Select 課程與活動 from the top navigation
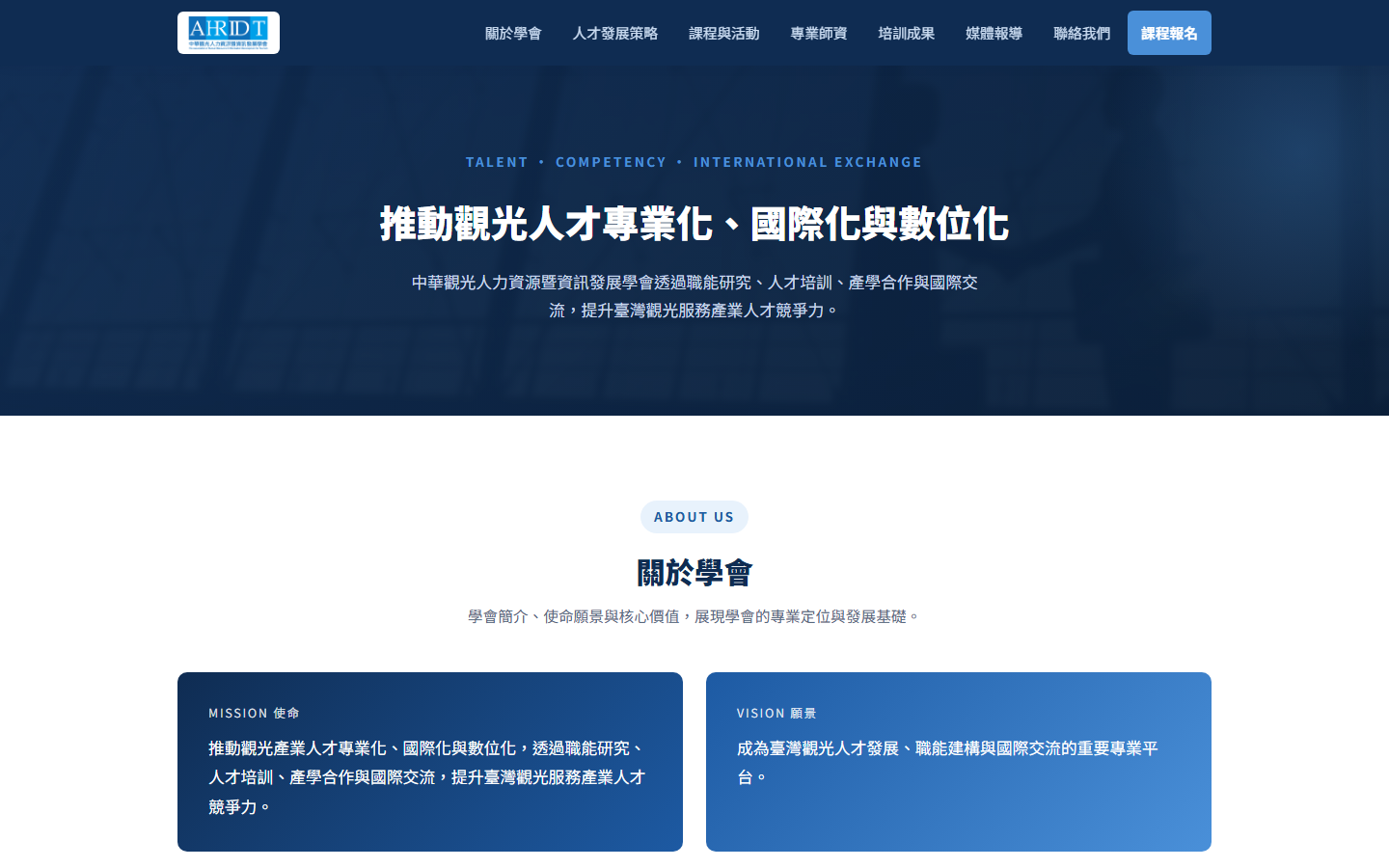 click(724, 34)
